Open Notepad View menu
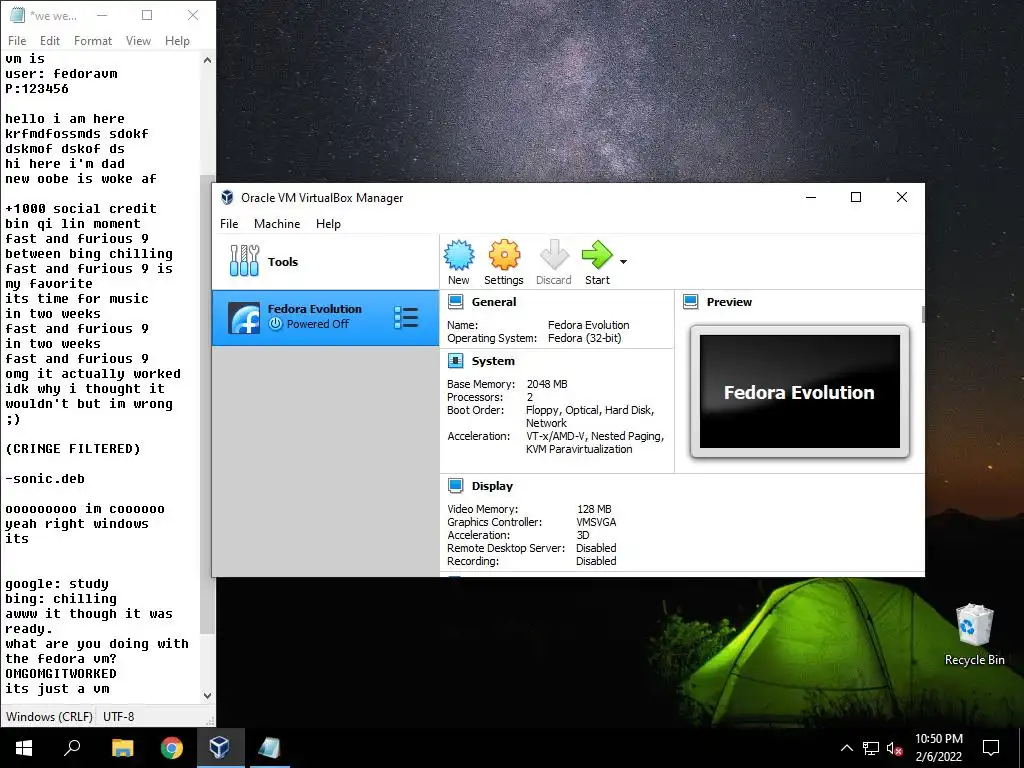 [138, 40]
